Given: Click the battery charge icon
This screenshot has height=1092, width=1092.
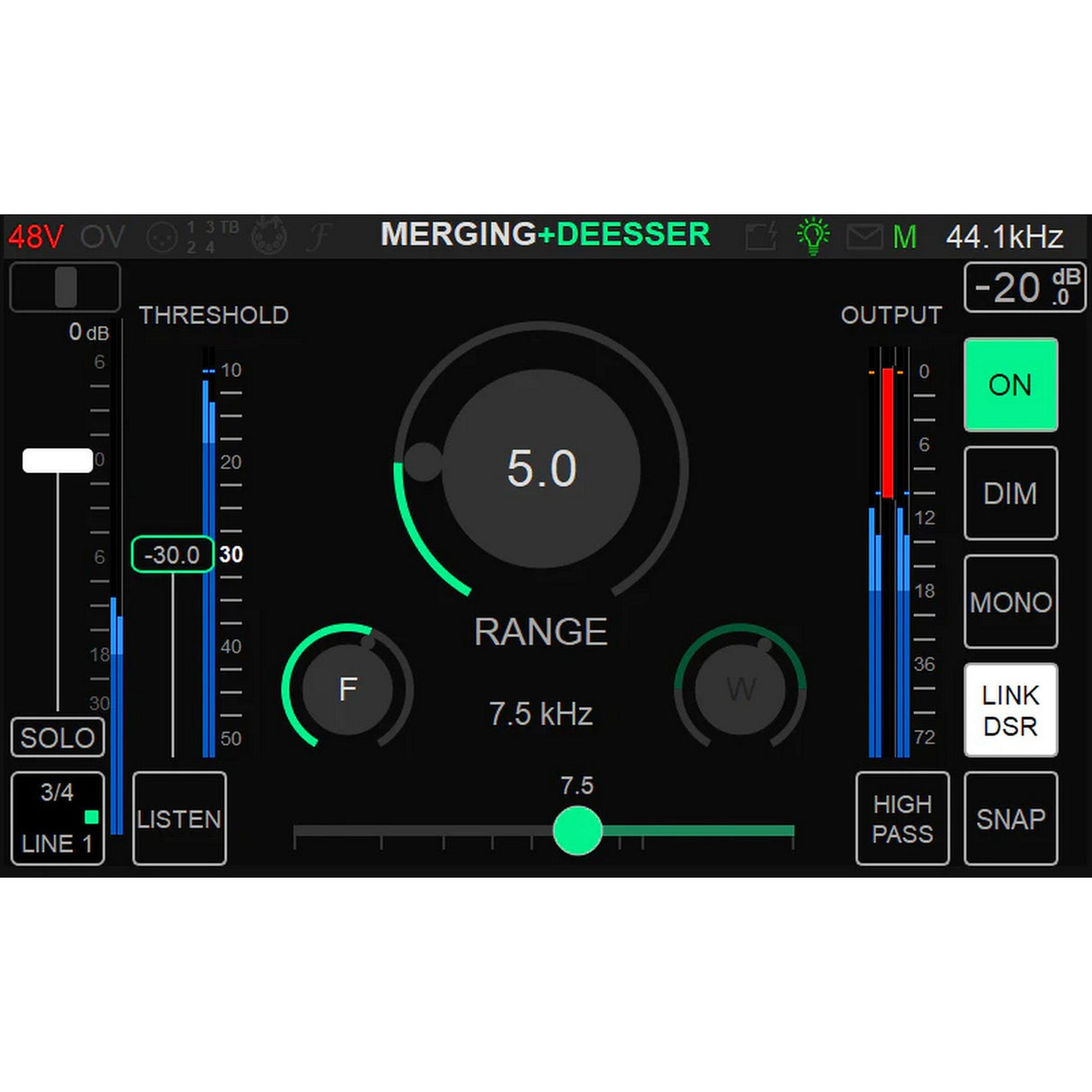Looking at the screenshot, I should [x=760, y=237].
